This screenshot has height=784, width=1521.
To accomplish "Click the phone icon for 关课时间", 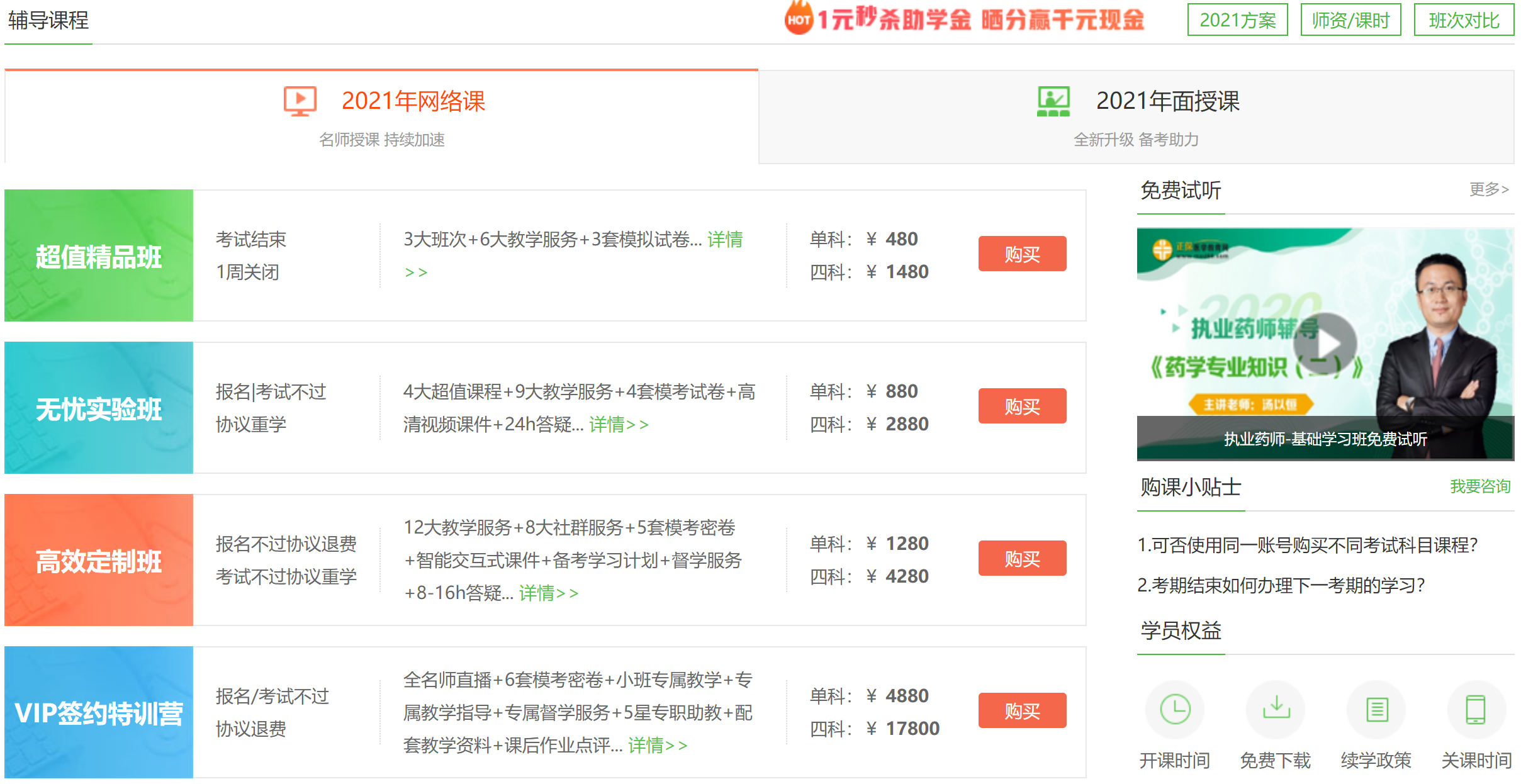I will point(1476,710).
